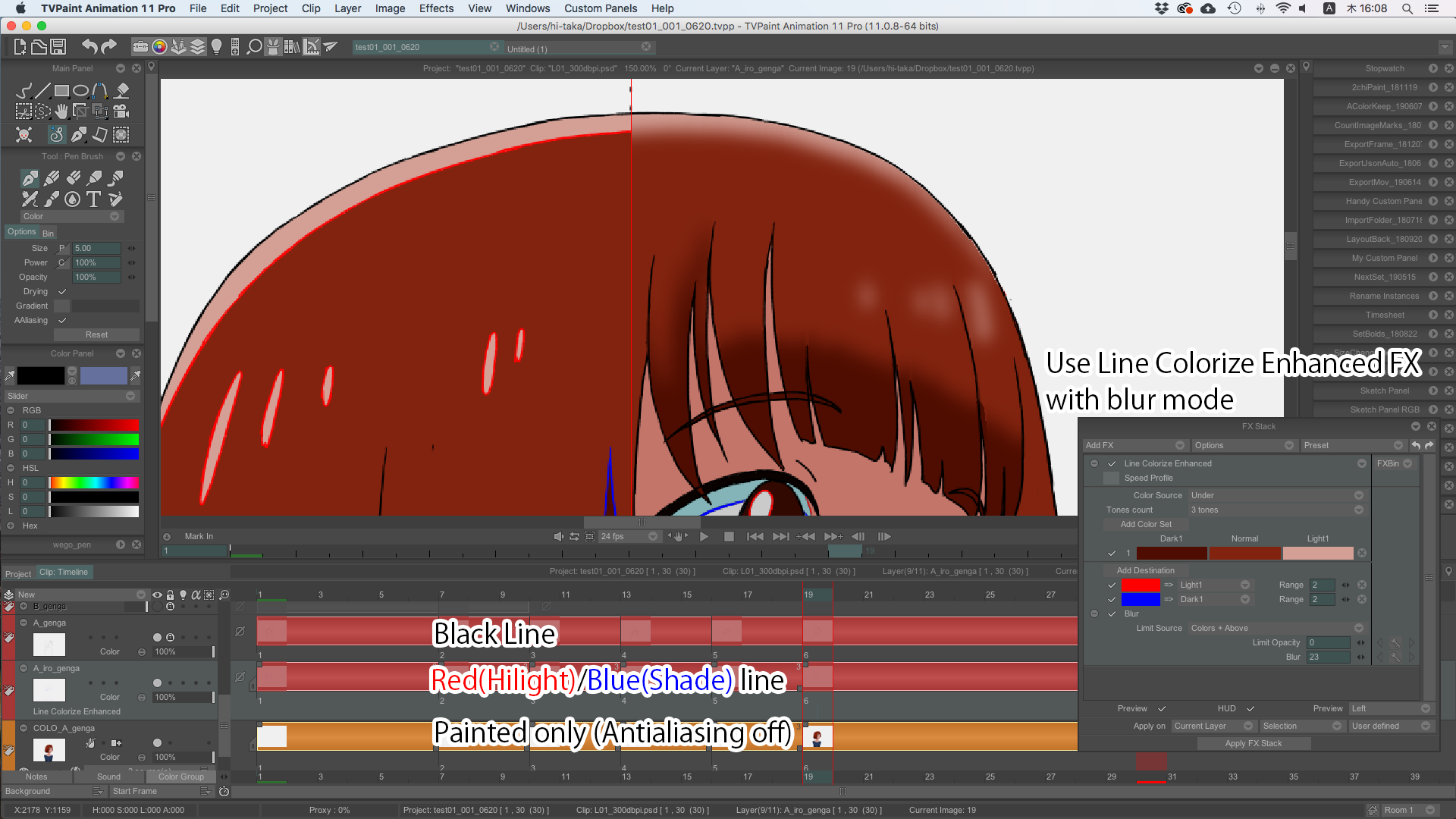Switch to the Clip: Timeline tab
The height and width of the screenshot is (819, 1456).
pos(64,573)
